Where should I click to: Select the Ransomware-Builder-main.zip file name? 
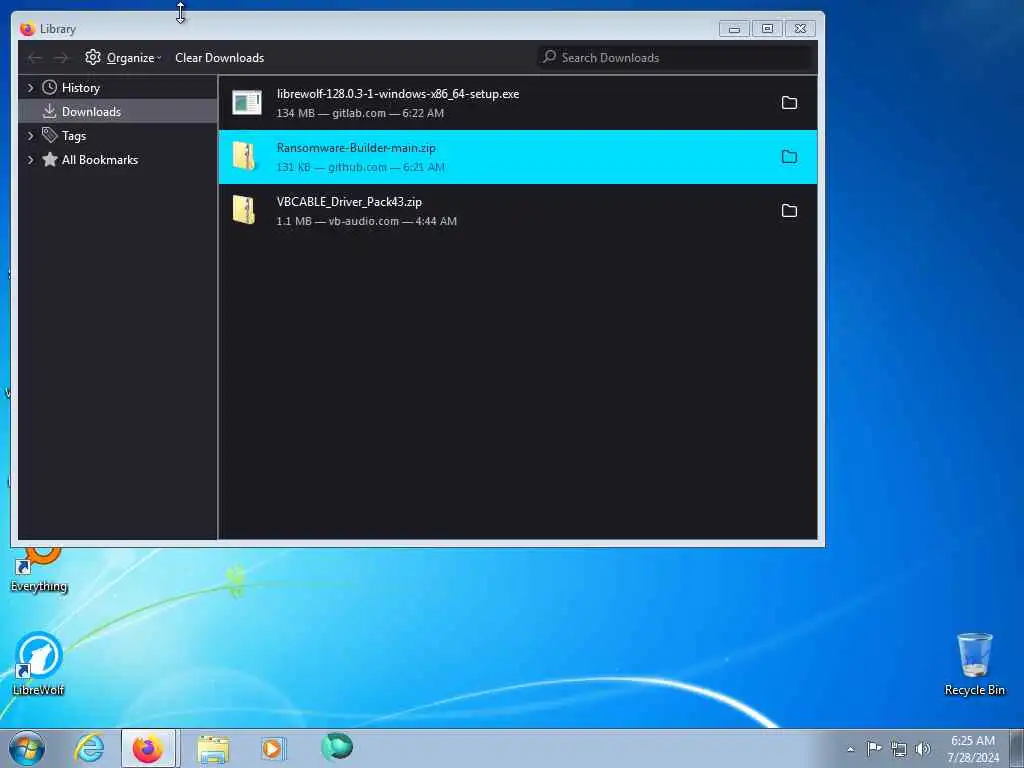click(x=356, y=148)
